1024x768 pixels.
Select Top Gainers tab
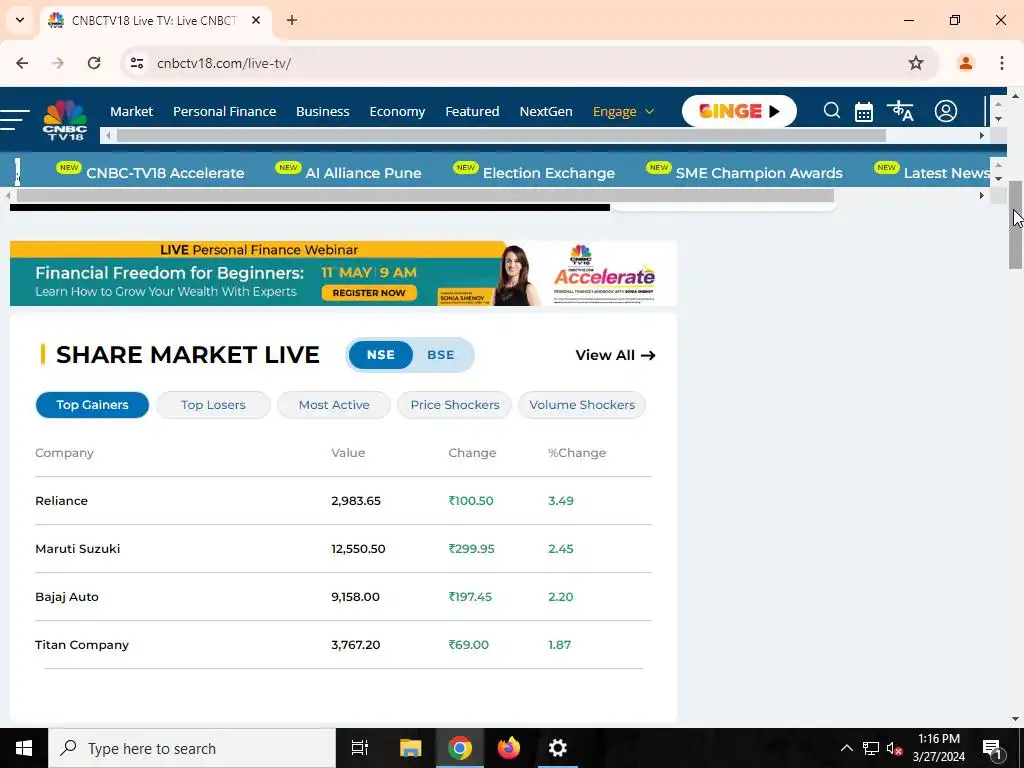point(92,405)
